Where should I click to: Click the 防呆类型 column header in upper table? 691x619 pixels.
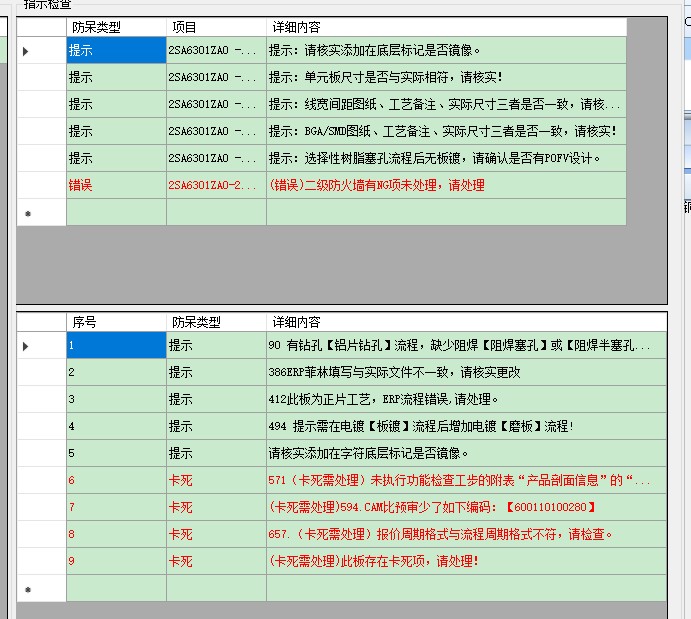pos(116,27)
